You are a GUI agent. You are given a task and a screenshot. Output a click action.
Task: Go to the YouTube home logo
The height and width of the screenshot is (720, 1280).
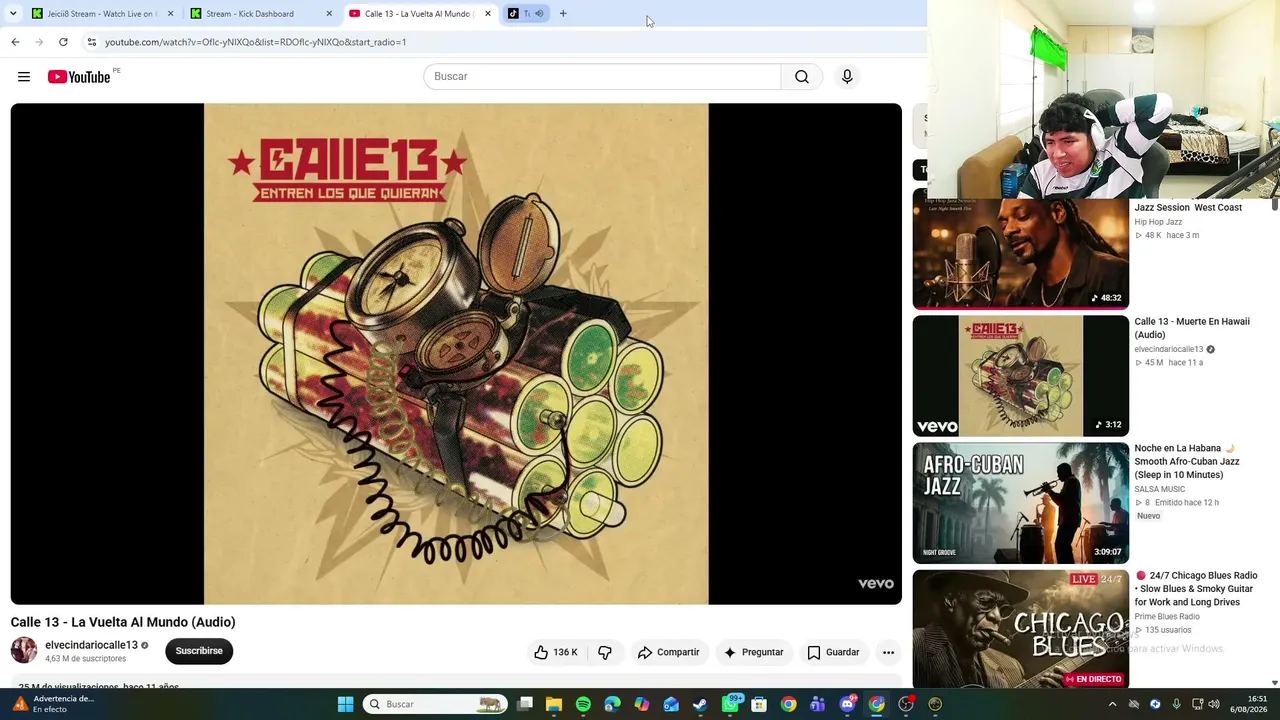[x=79, y=77]
